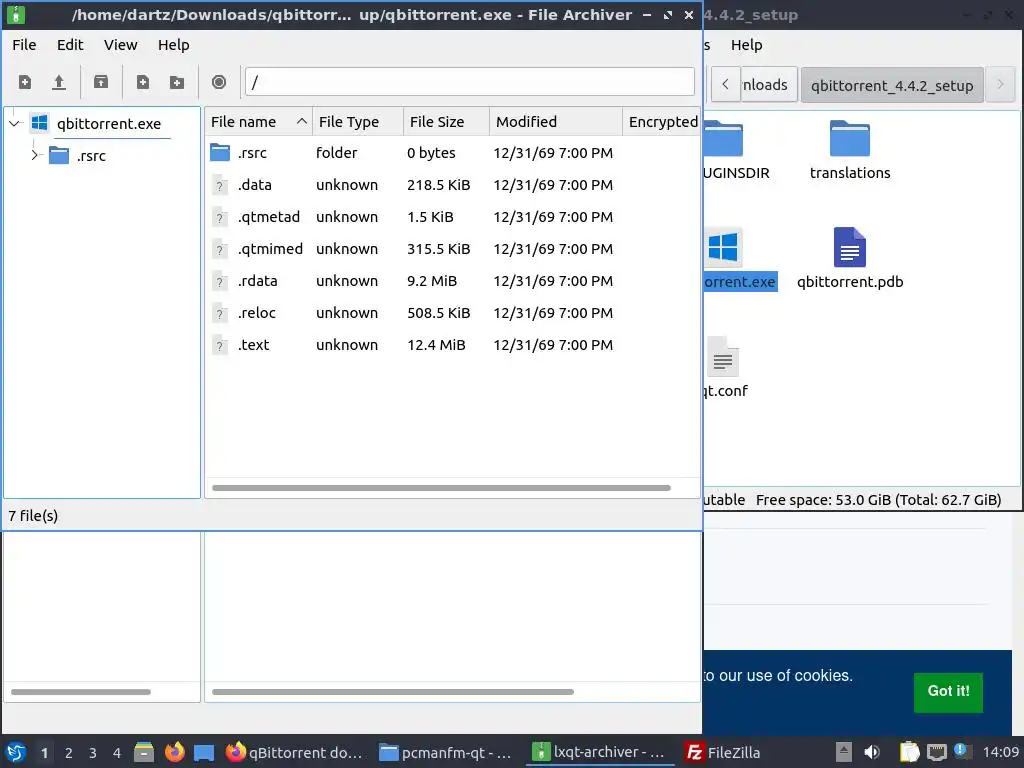Sort by the File name column header
The width and height of the screenshot is (1024, 768).
point(259,122)
